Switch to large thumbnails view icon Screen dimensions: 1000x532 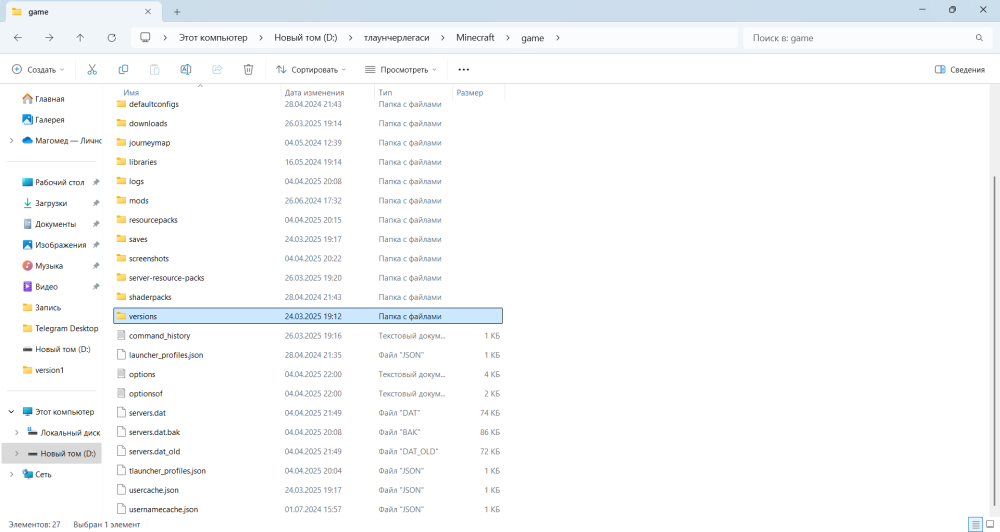pos(990,524)
